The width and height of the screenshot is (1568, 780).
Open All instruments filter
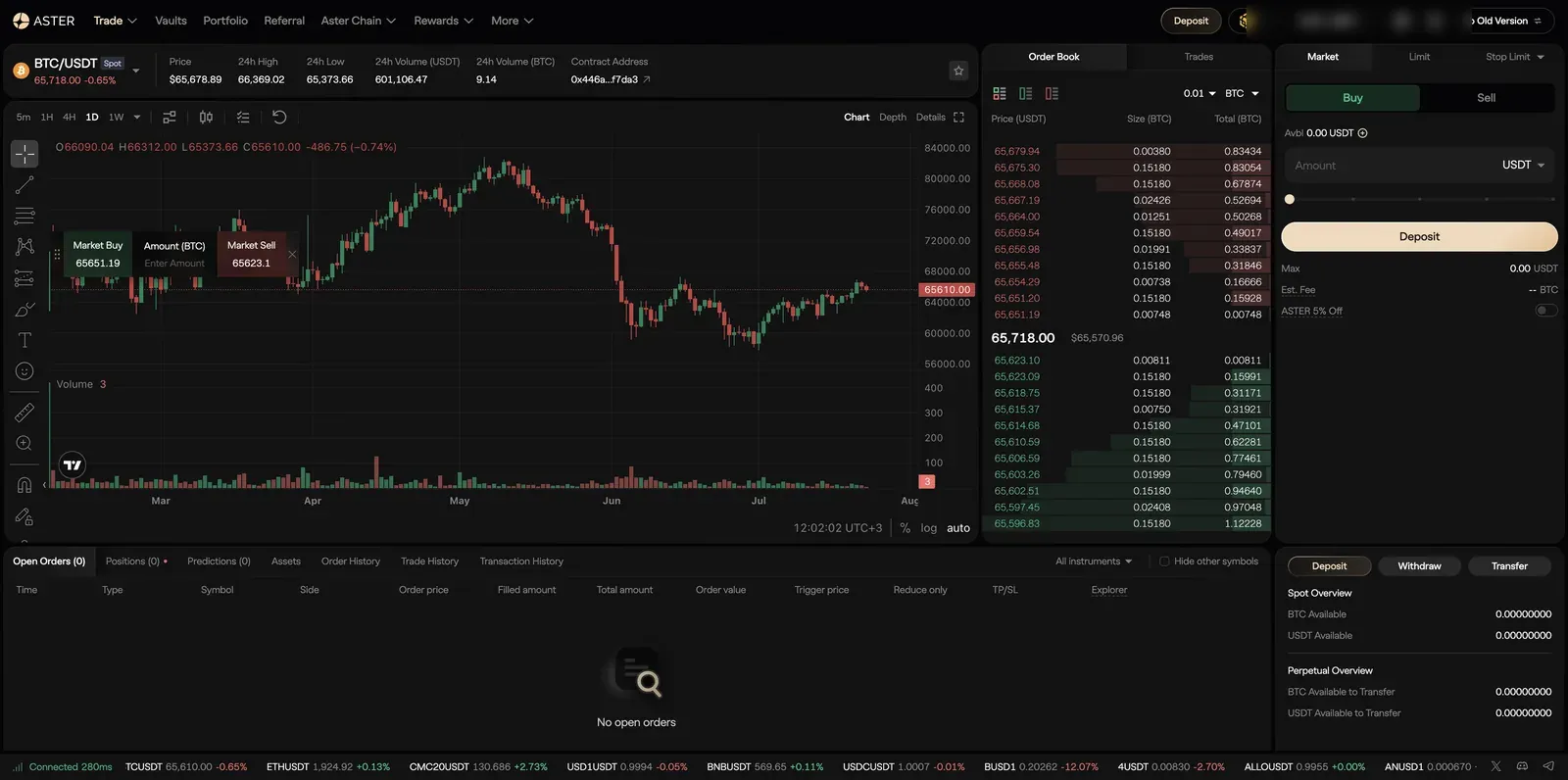pos(1094,561)
